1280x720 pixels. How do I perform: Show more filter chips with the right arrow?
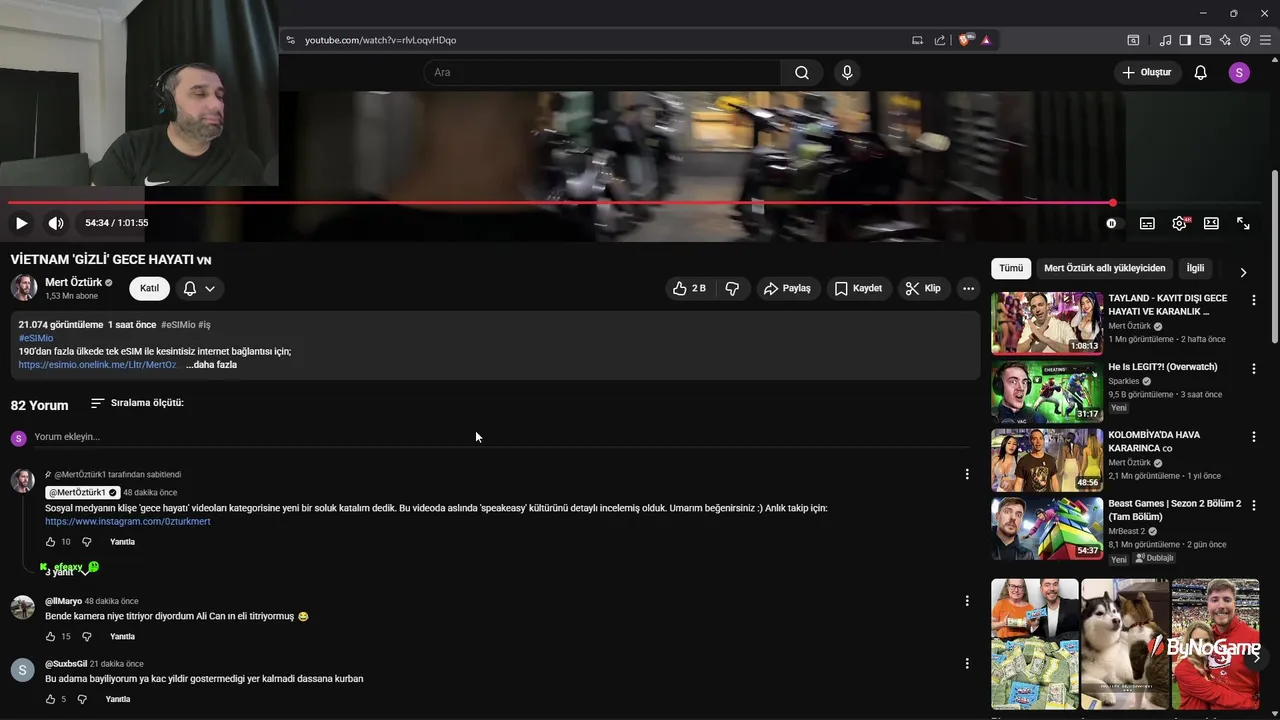click(x=1243, y=272)
